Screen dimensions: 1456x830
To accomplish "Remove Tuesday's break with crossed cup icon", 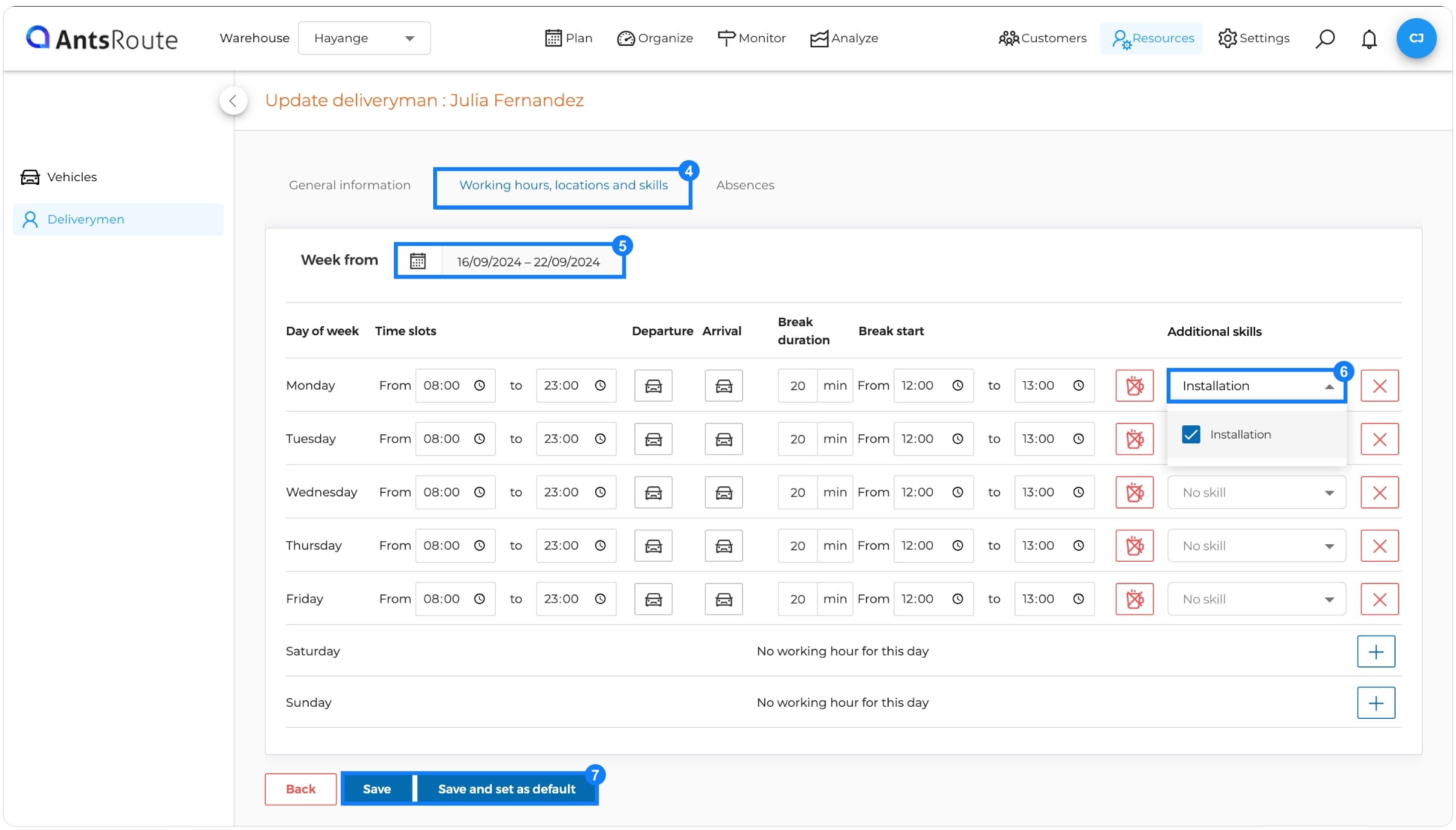I will click(x=1135, y=439).
